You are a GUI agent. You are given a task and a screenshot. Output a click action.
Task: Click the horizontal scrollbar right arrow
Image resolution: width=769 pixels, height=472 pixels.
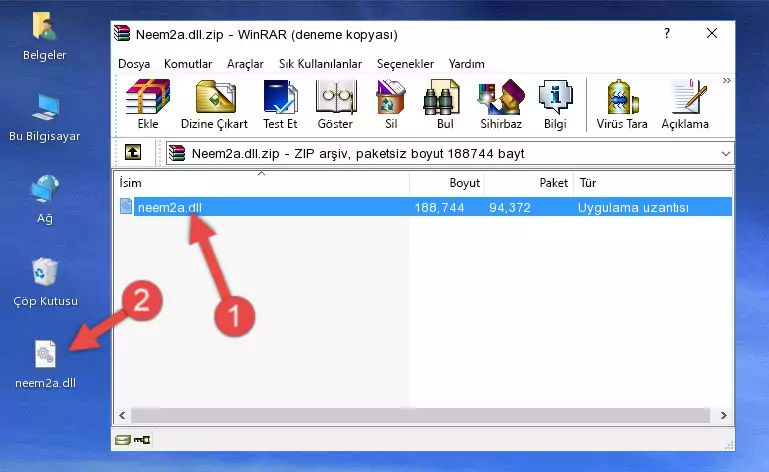[x=724, y=416]
